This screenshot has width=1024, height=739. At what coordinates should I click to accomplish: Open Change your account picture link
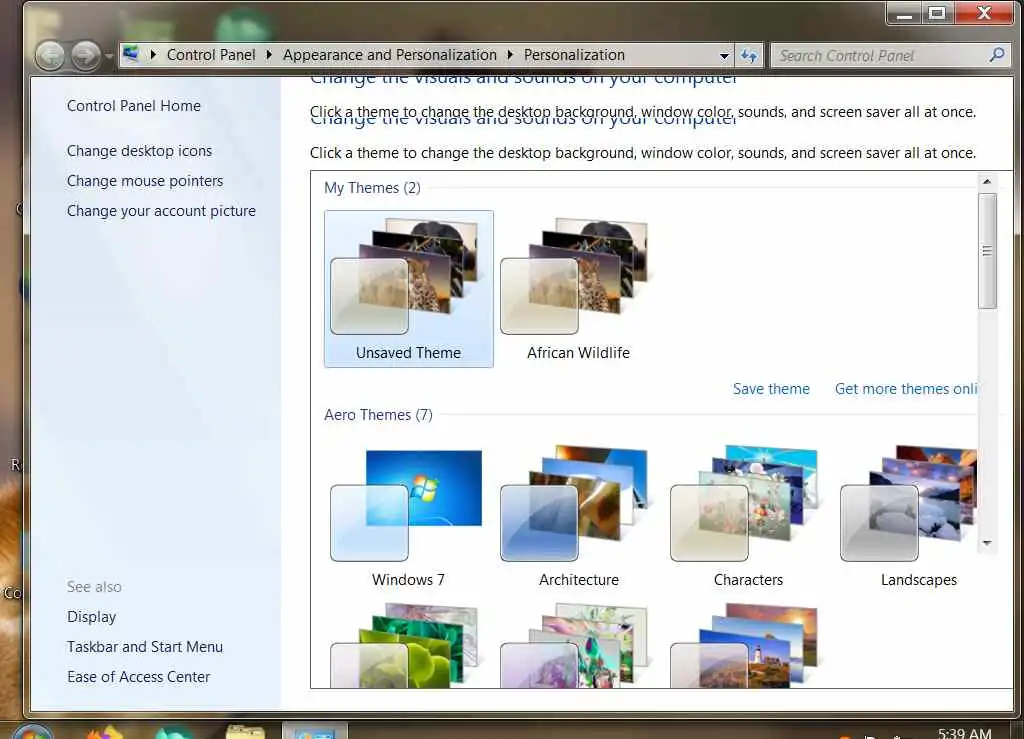pos(161,211)
